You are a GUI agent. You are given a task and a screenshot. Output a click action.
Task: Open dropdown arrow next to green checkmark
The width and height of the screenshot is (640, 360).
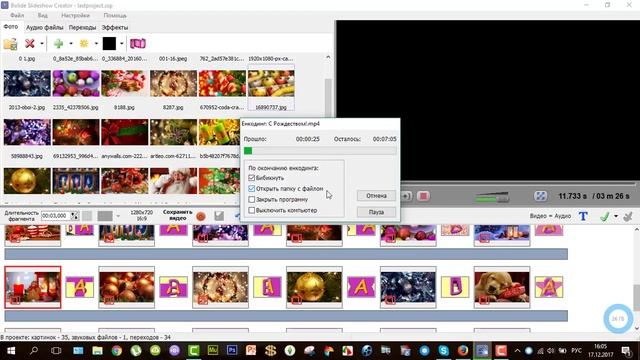(616, 216)
